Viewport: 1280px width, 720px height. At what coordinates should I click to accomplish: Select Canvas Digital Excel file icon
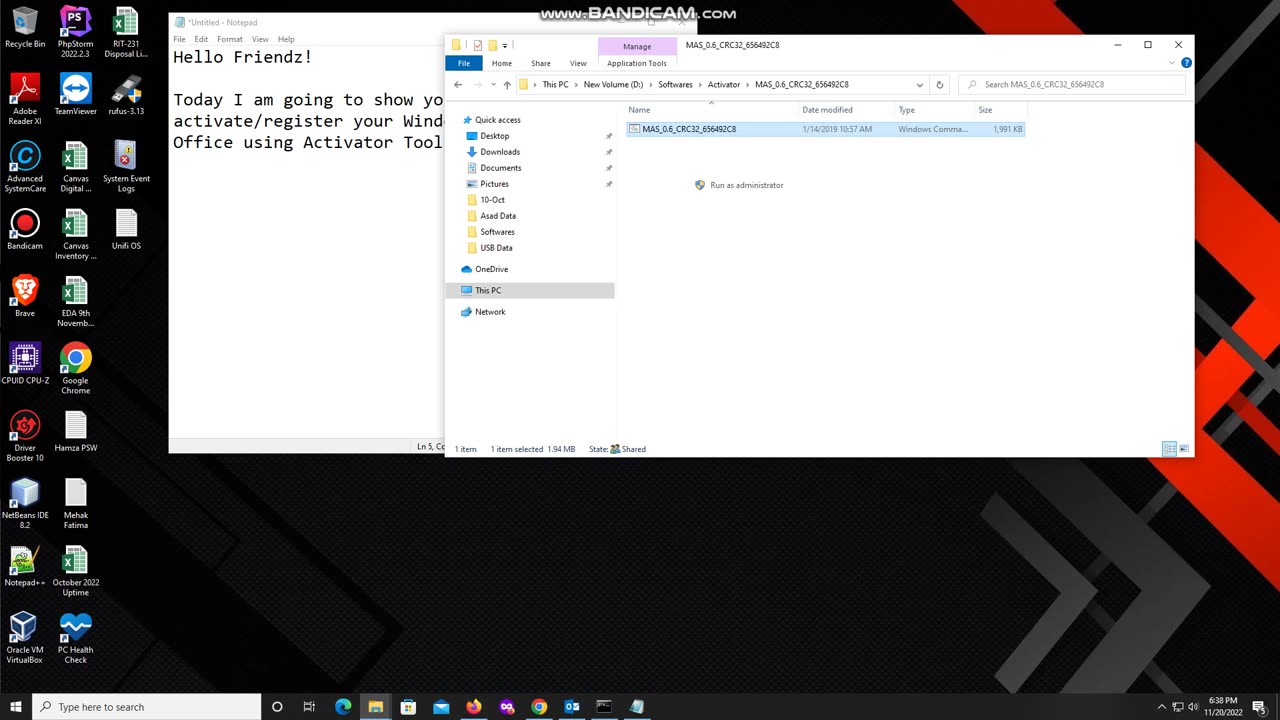point(75,167)
